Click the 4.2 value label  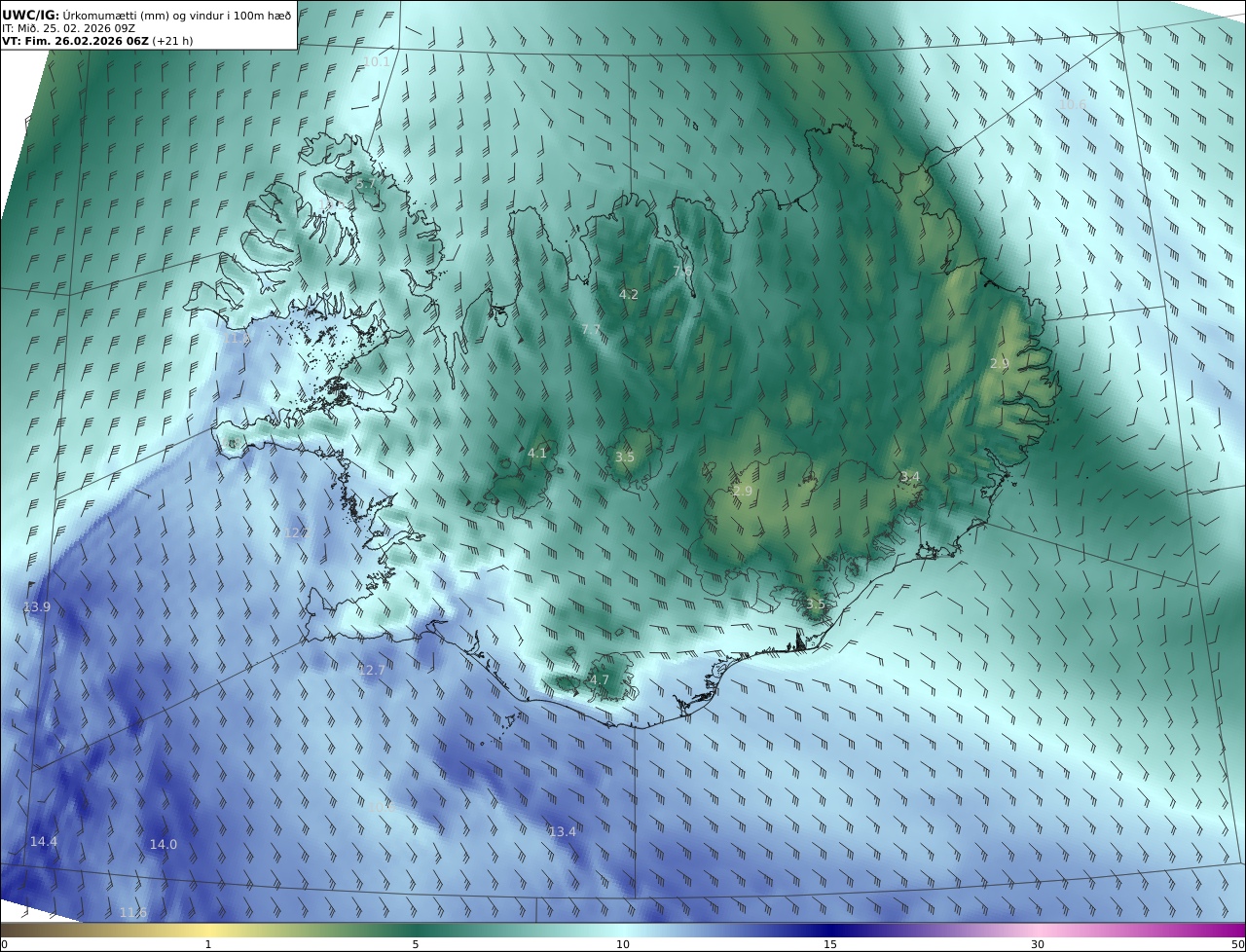pyautogui.click(x=629, y=294)
